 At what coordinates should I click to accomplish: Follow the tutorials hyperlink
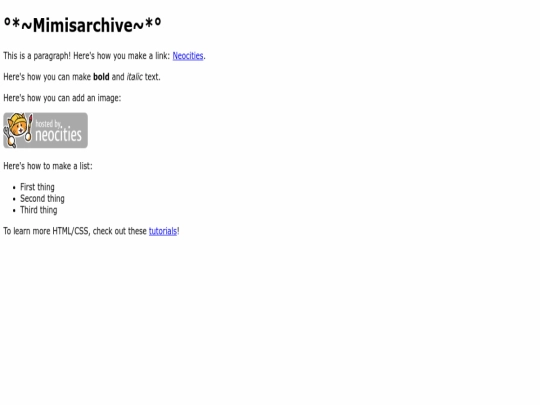point(163,231)
